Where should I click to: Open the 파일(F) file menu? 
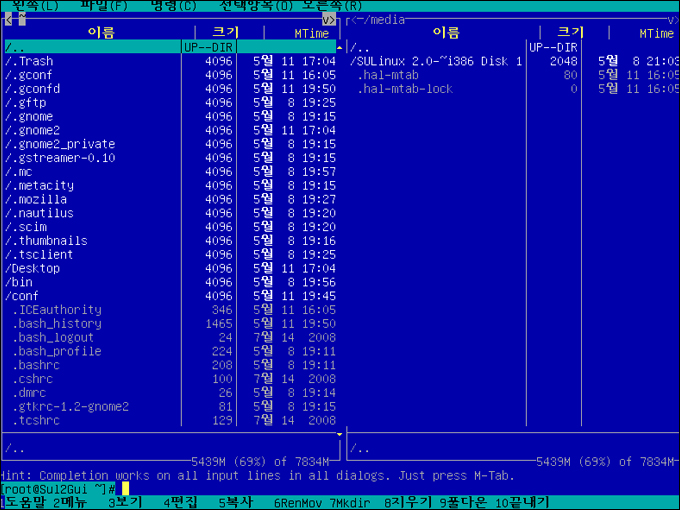(104, 5)
